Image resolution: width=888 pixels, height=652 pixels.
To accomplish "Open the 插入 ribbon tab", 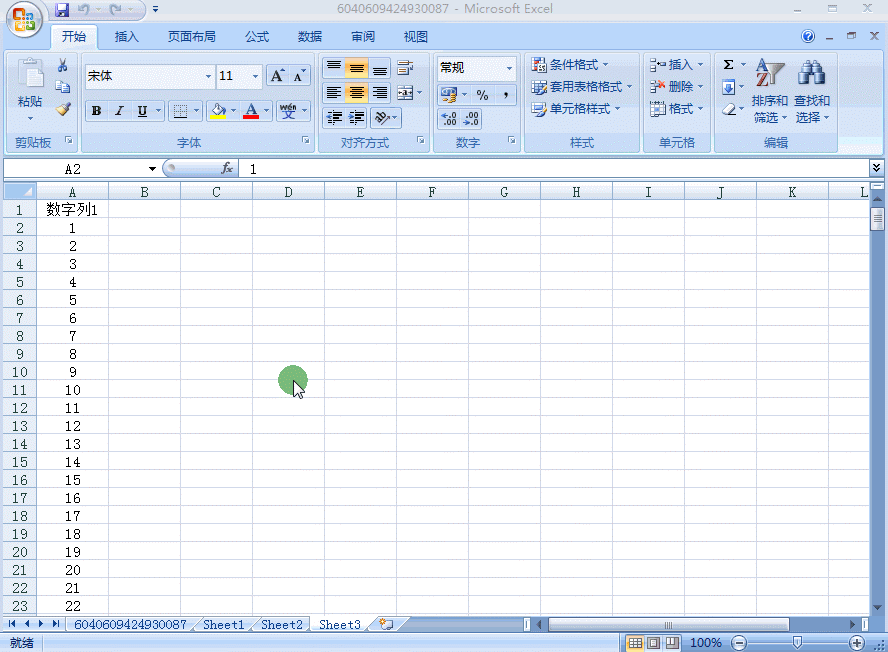I will (127, 37).
